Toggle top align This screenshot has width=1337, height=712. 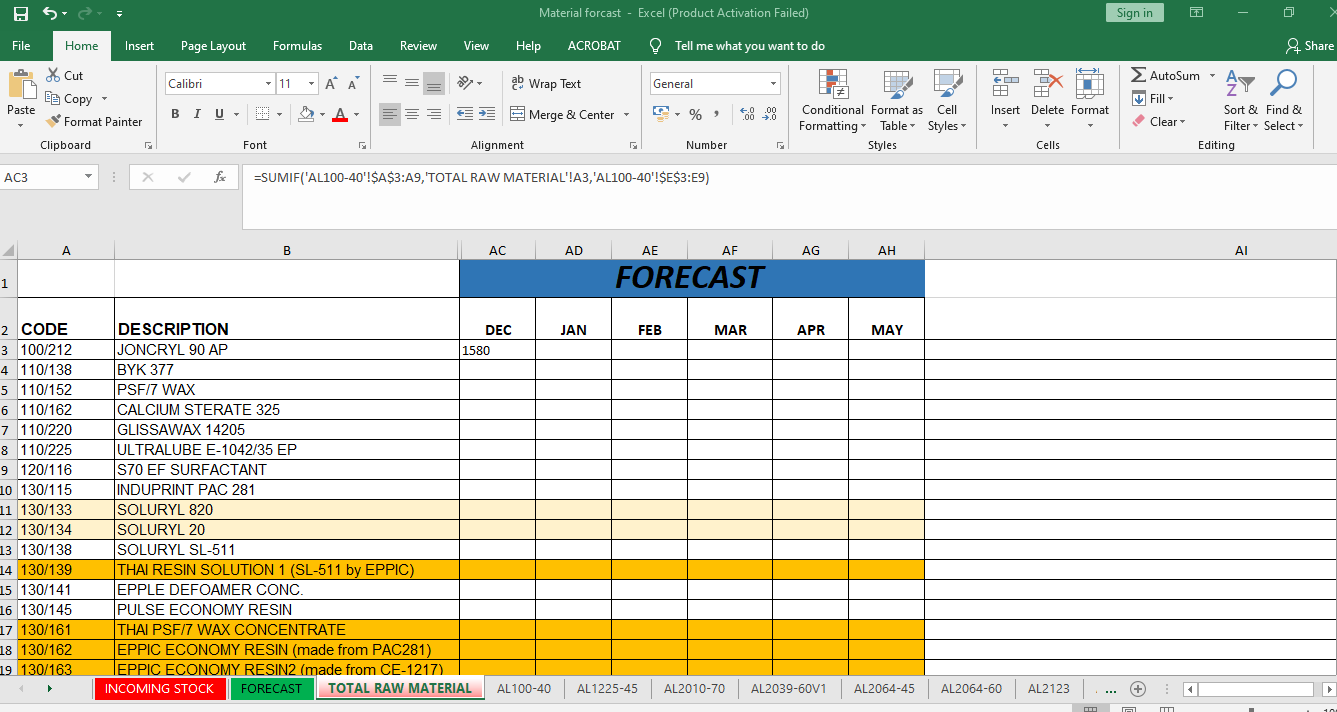point(389,83)
